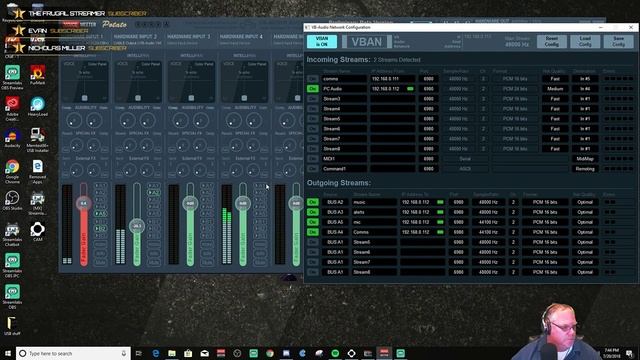Screen dimensions: 640x360
Task: Open the Removed Apps desktop file
Action: pyautogui.click(x=38, y=171)
